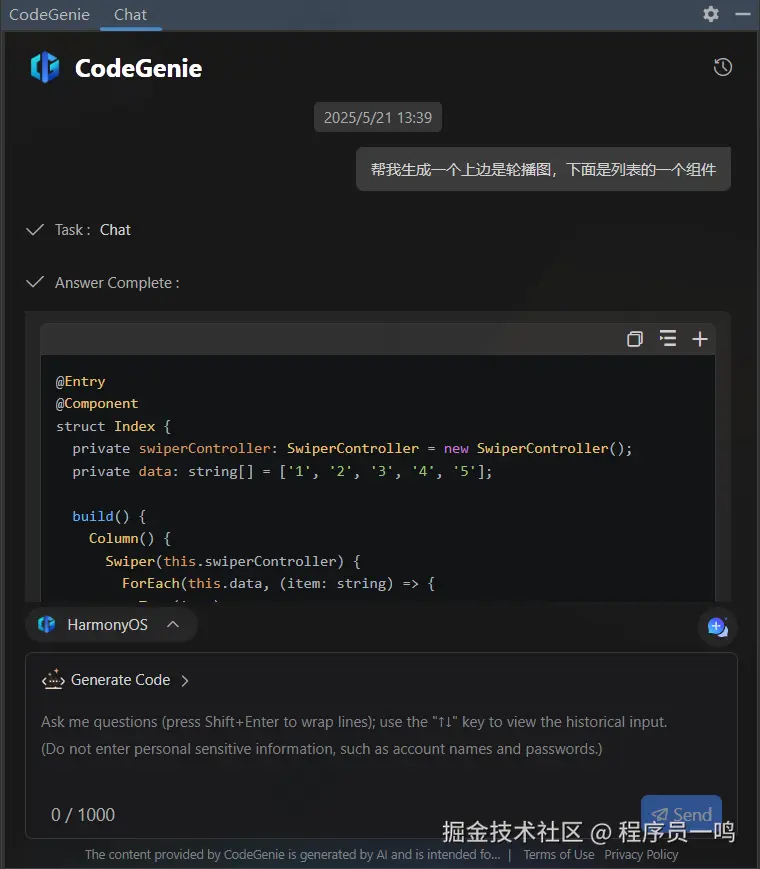The height and width of the screenshot is (869, 760).
Task: Click the '0 / 1000' character counter
Action: click(83, 815)
